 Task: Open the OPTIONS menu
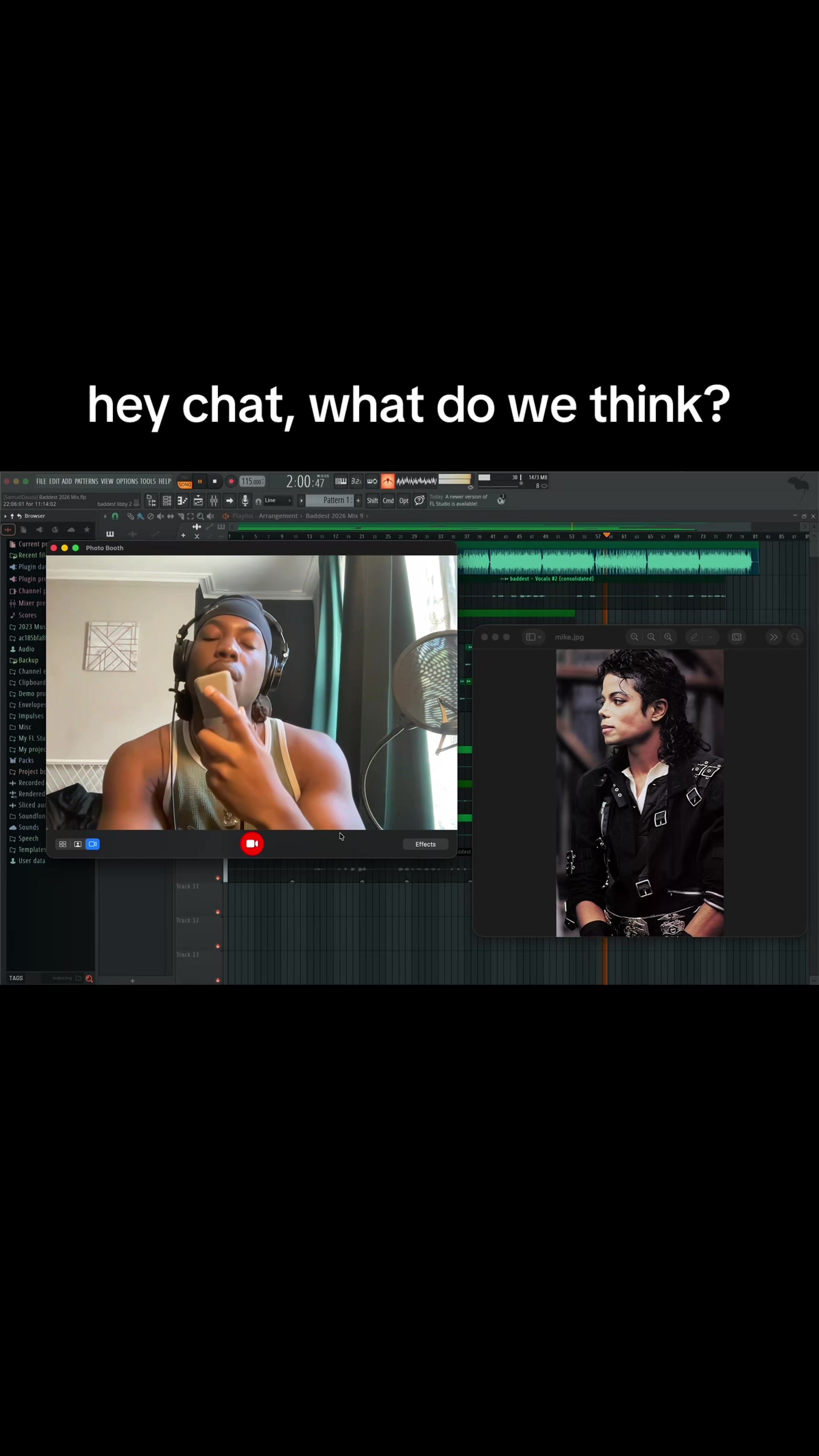click(127, 482)
